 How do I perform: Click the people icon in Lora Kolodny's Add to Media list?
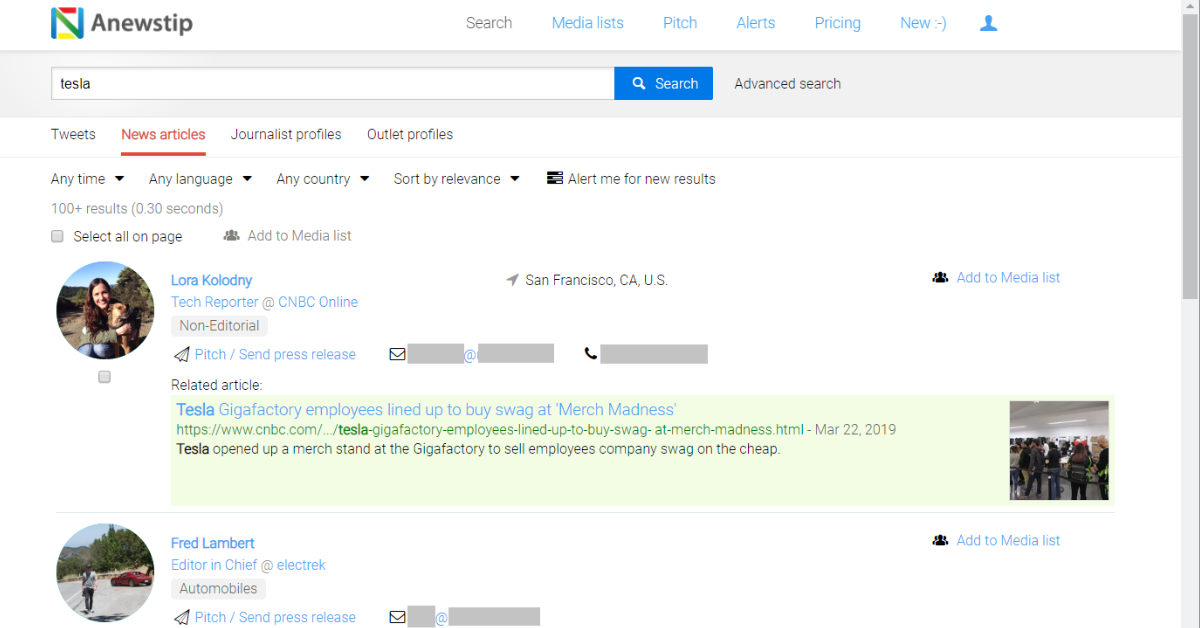click(940, 278)
